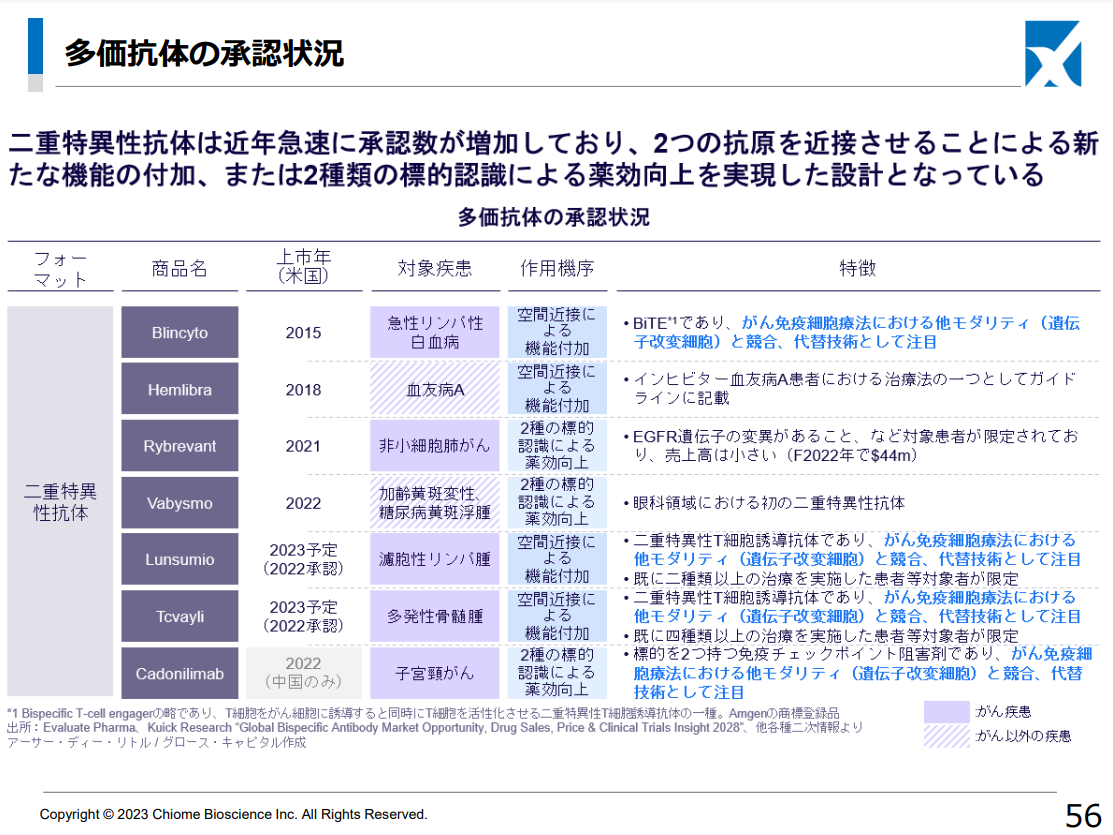Viewport: 1113px width, 835px height.
Task: Click the slide title 多価抗体の承認状況
Action: 204,53
